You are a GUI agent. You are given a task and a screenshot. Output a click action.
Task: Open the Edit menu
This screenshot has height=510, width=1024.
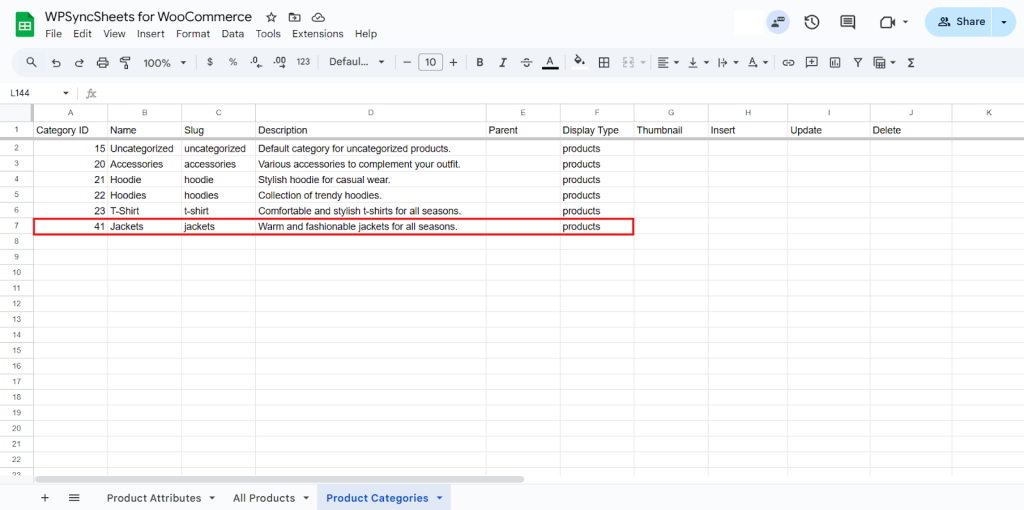point(82,34)
